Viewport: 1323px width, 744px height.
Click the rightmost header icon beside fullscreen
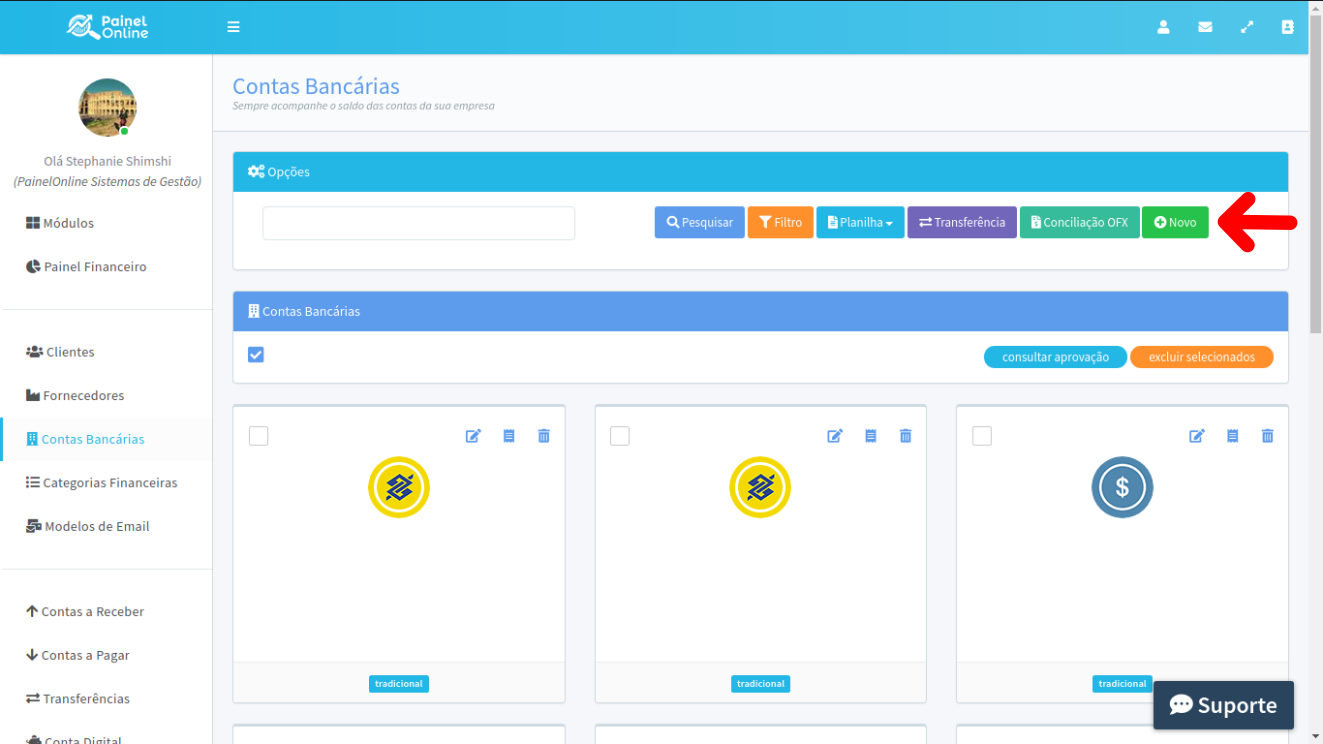pos(1288,27)
